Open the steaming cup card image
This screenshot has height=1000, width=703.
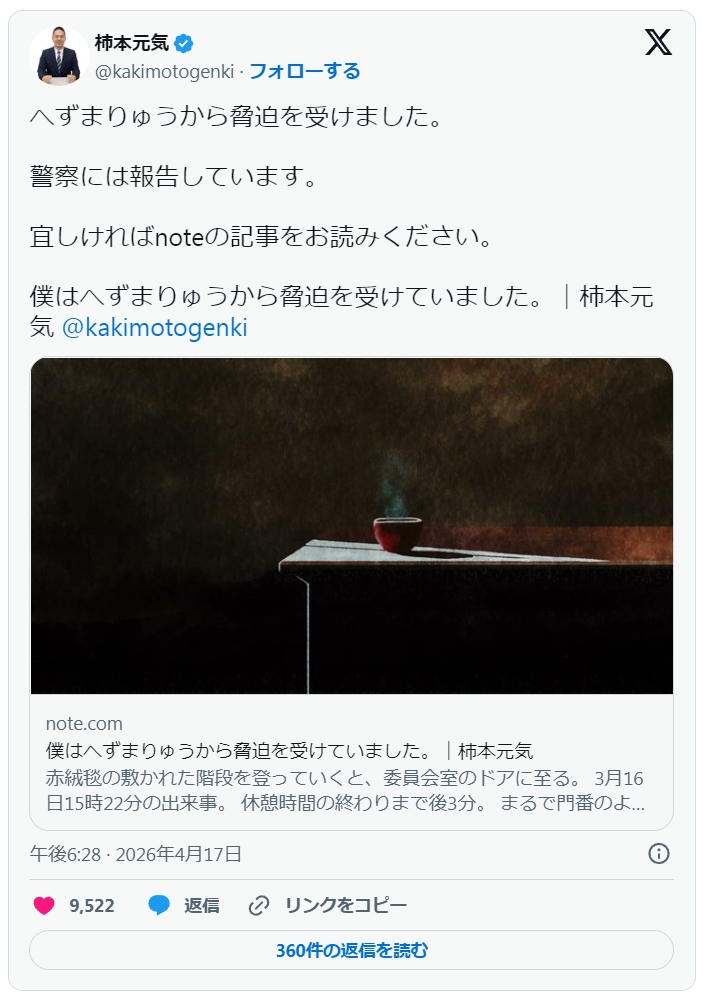point(352,526)
